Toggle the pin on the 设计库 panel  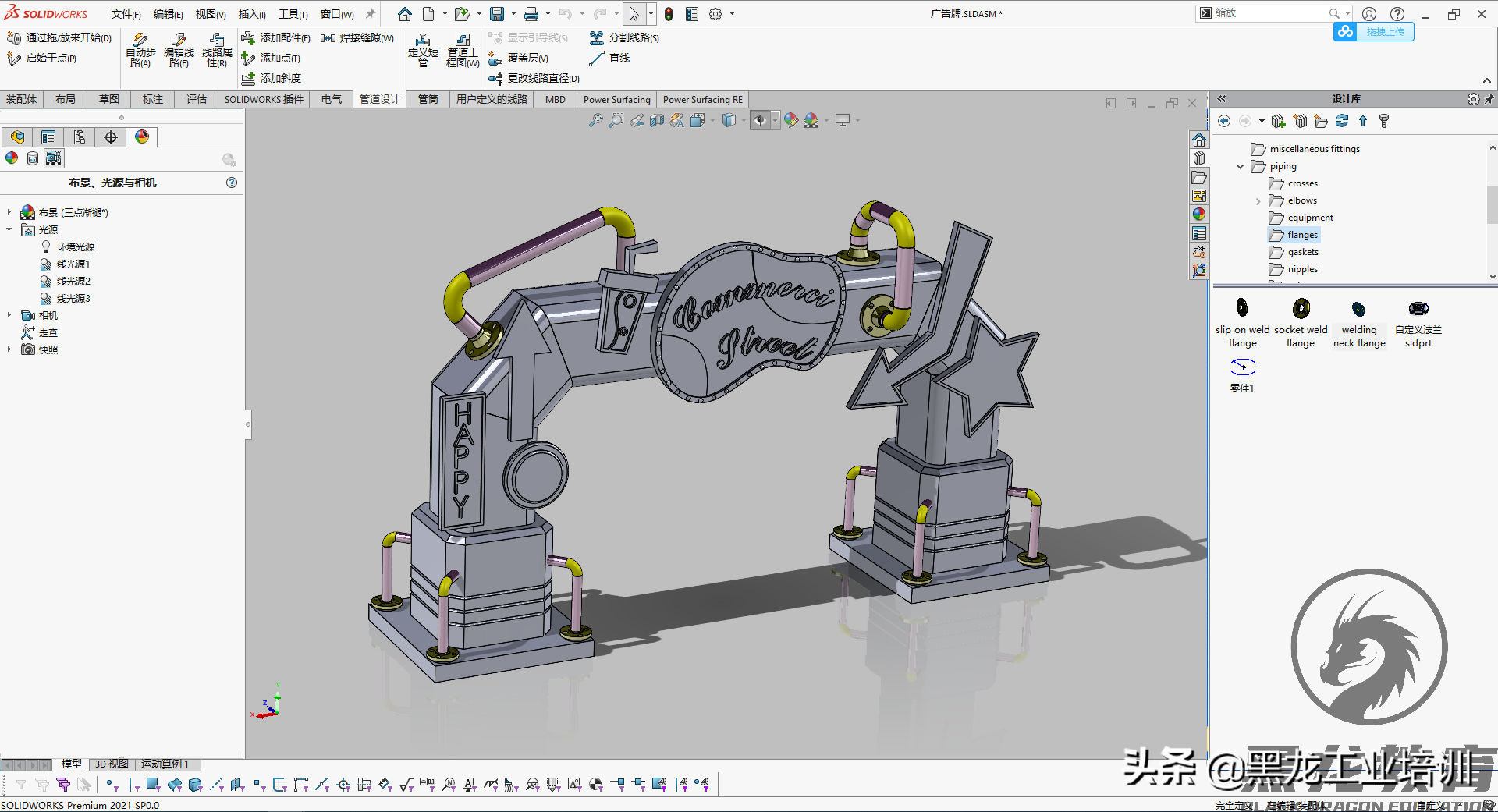(x=1490, y=99)
